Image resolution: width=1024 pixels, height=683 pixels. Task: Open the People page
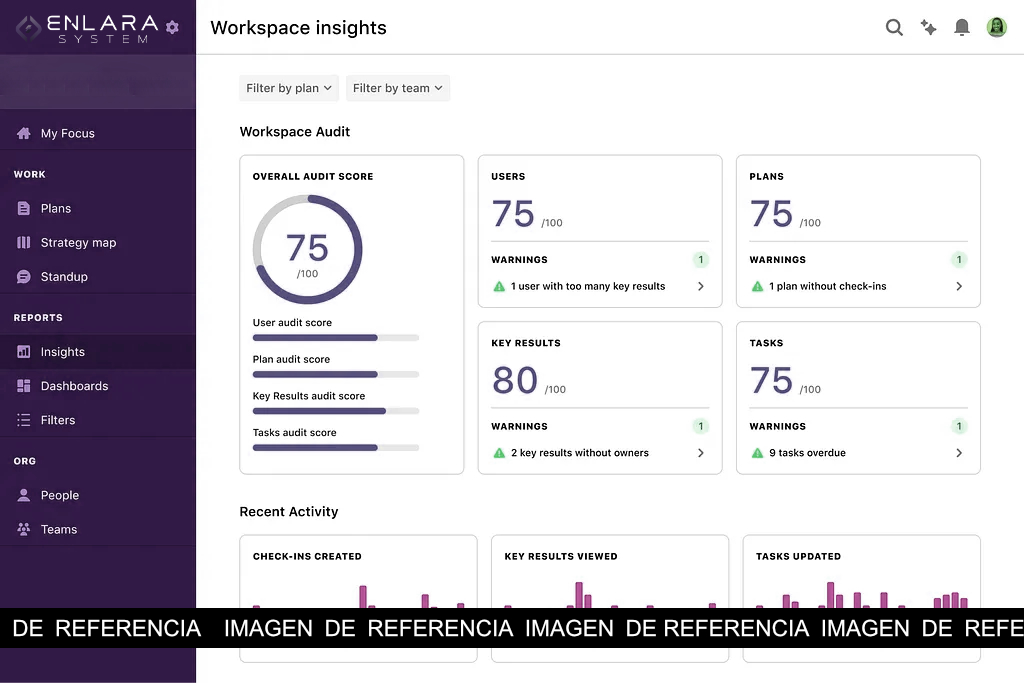[59, 495]
